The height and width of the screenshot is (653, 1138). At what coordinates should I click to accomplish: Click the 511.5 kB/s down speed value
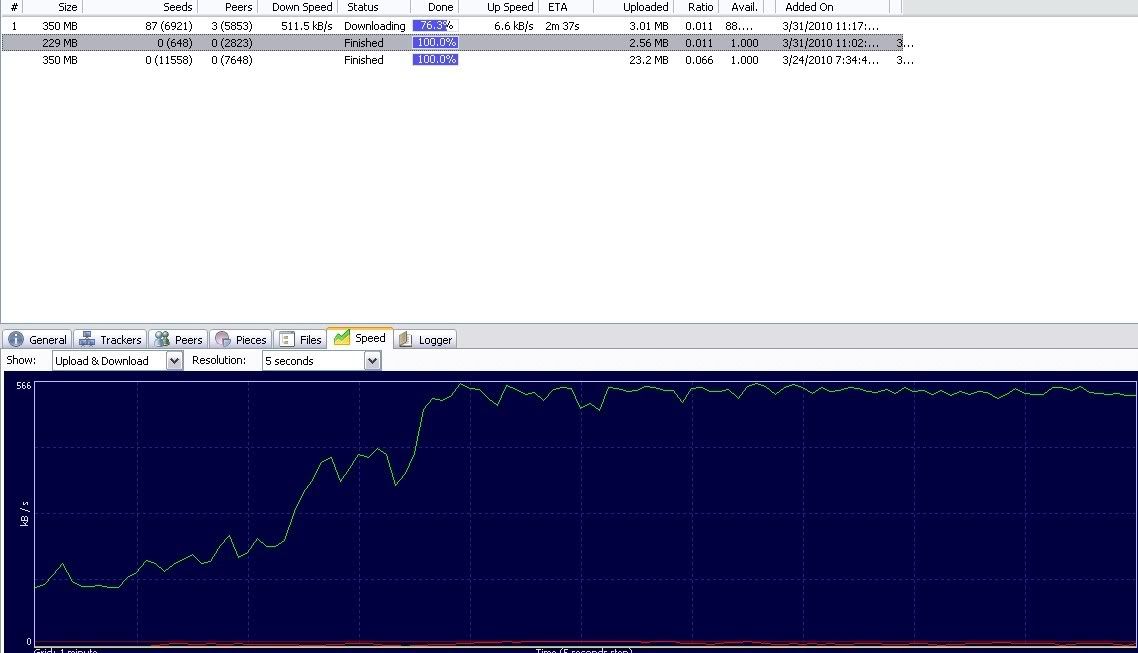[306, 26]
